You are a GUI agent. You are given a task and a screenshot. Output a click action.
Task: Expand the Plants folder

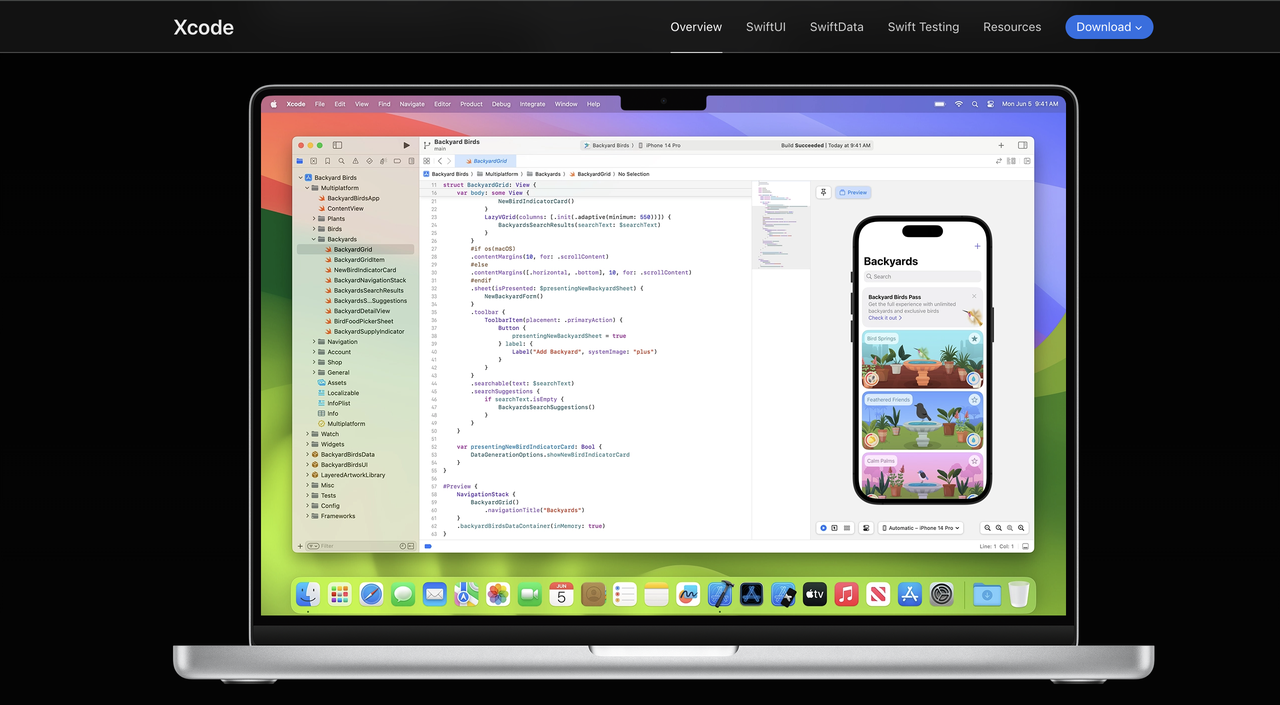coord(314,219)
